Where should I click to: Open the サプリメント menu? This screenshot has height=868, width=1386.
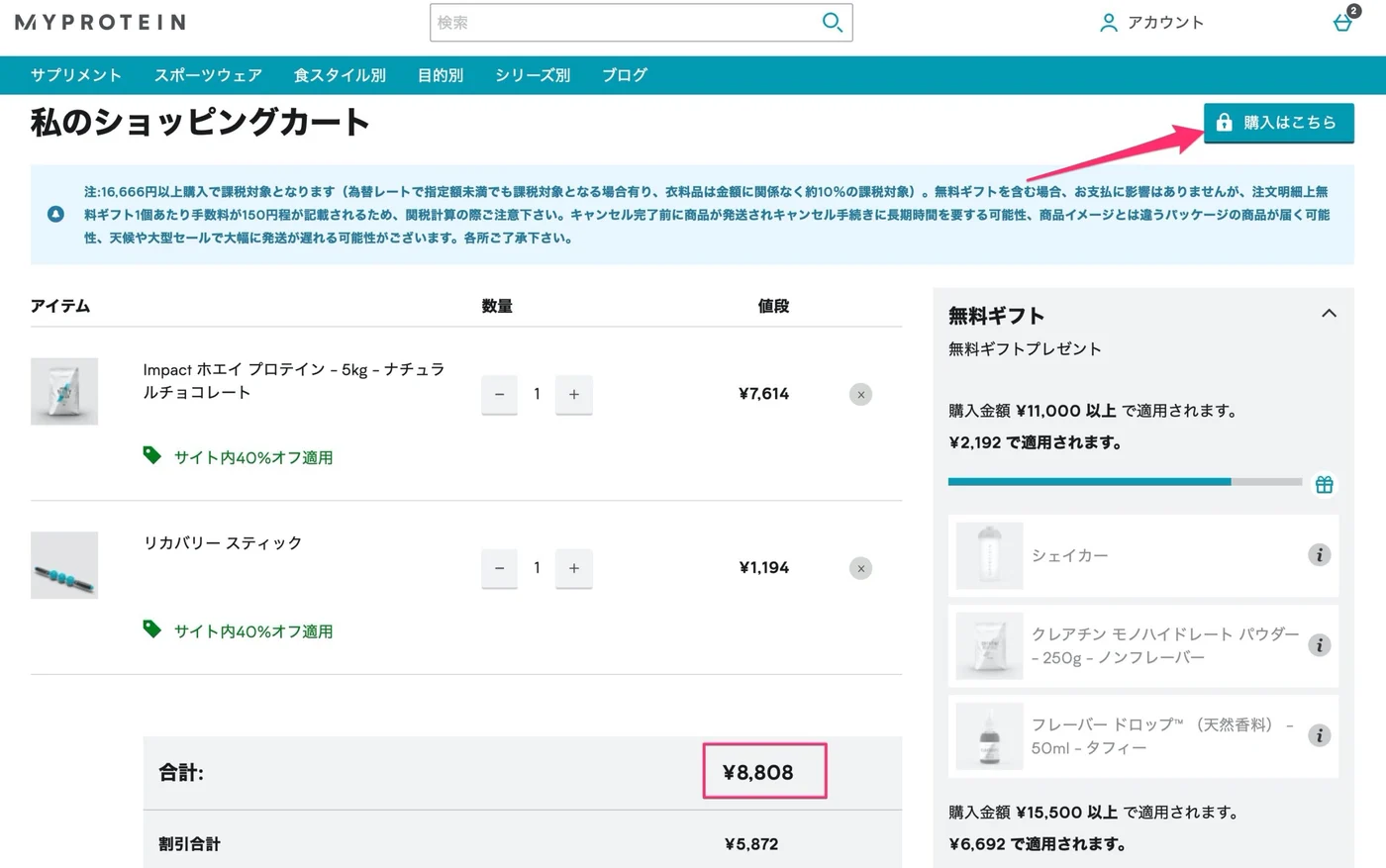point(76,75)
